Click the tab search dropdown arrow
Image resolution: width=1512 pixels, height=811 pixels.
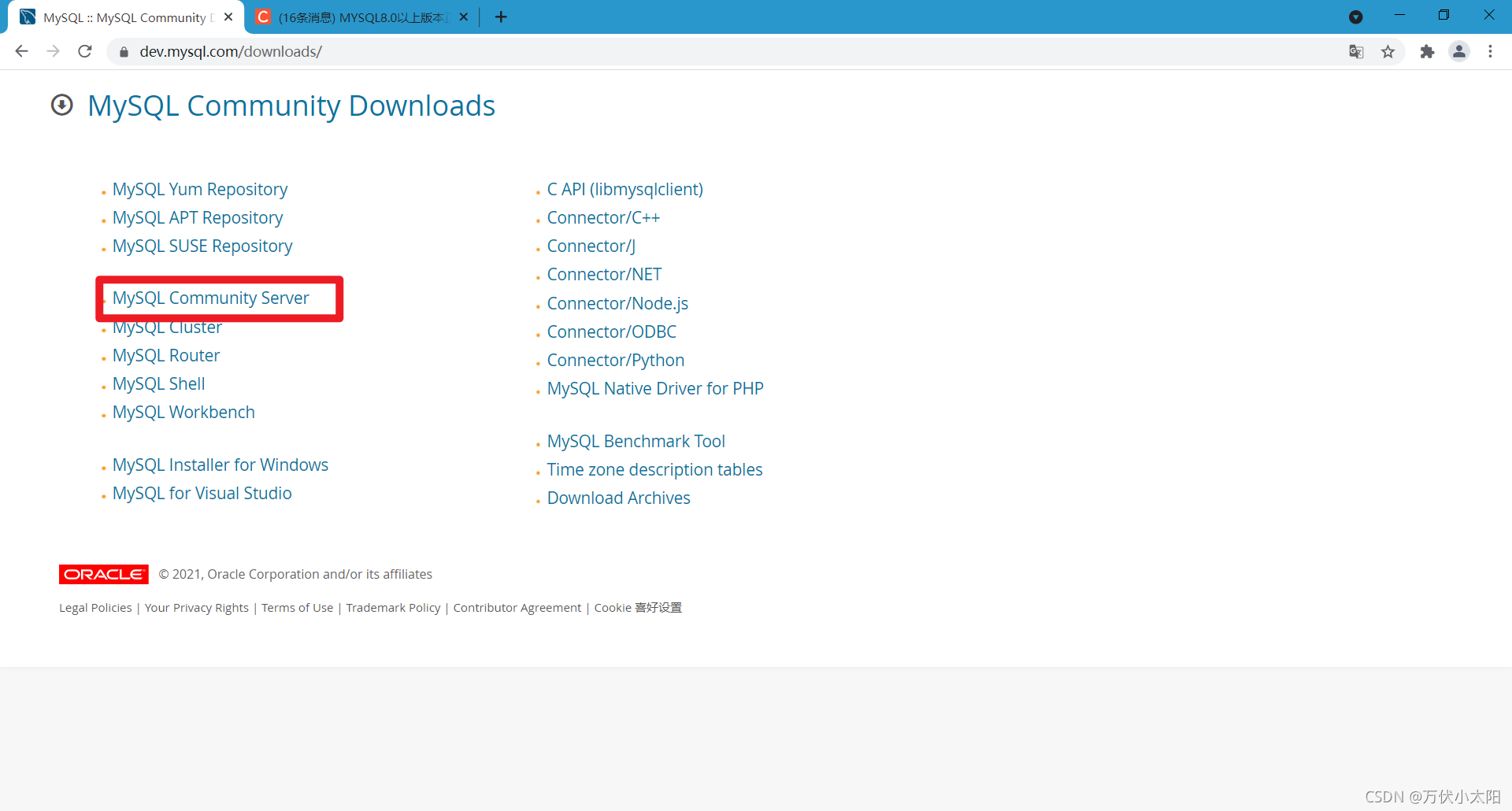(1356, 17)
